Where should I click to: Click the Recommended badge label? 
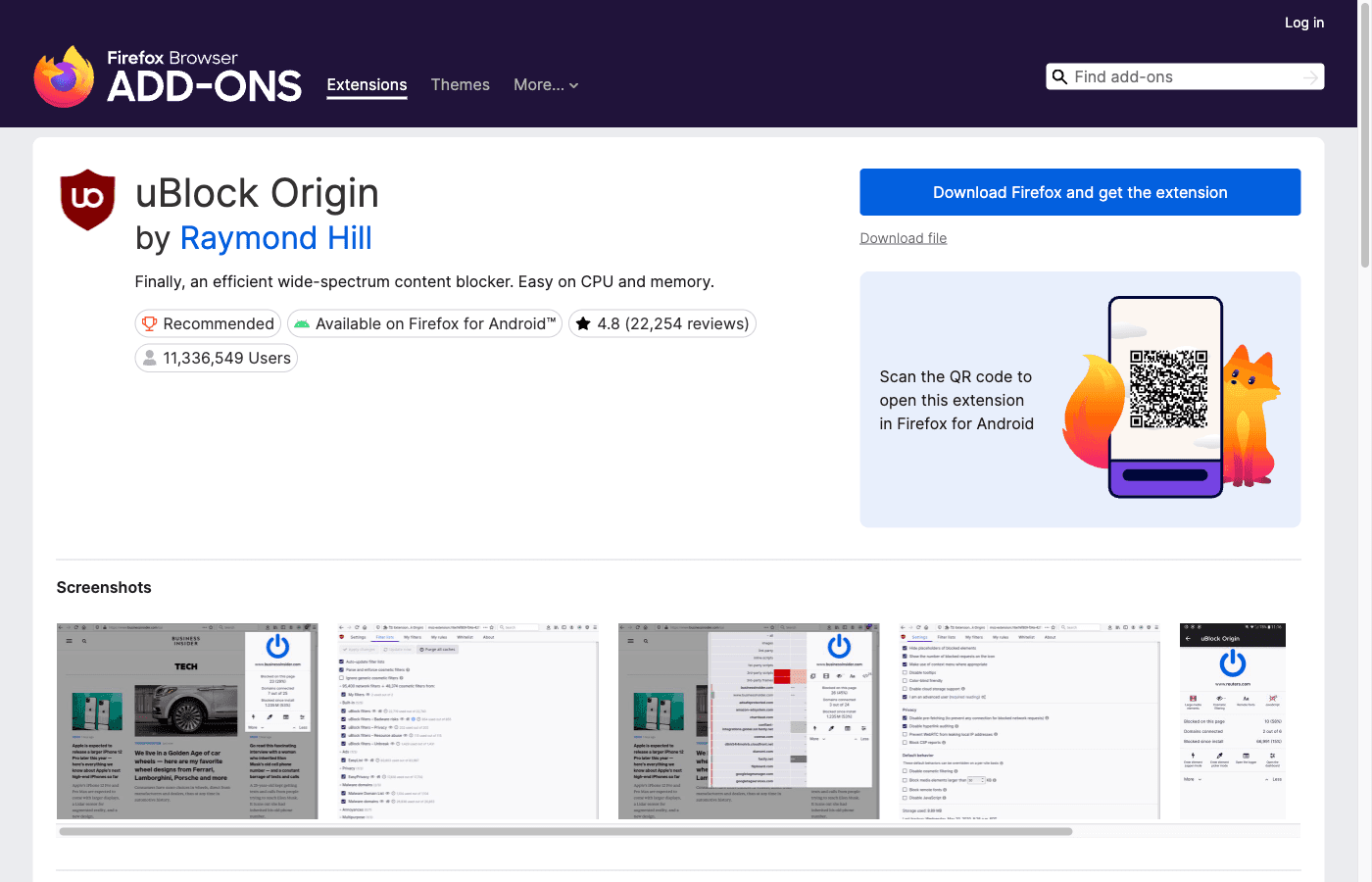(x=219, y=323)
